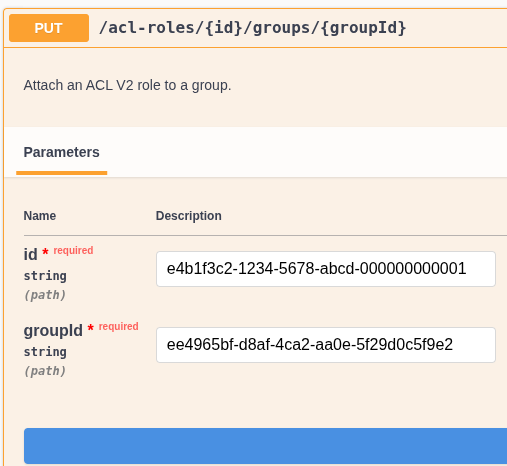This screenshot has width=507, height=466.
Task: Click the 'required' label next to id
Action: (x=73, y=250)
